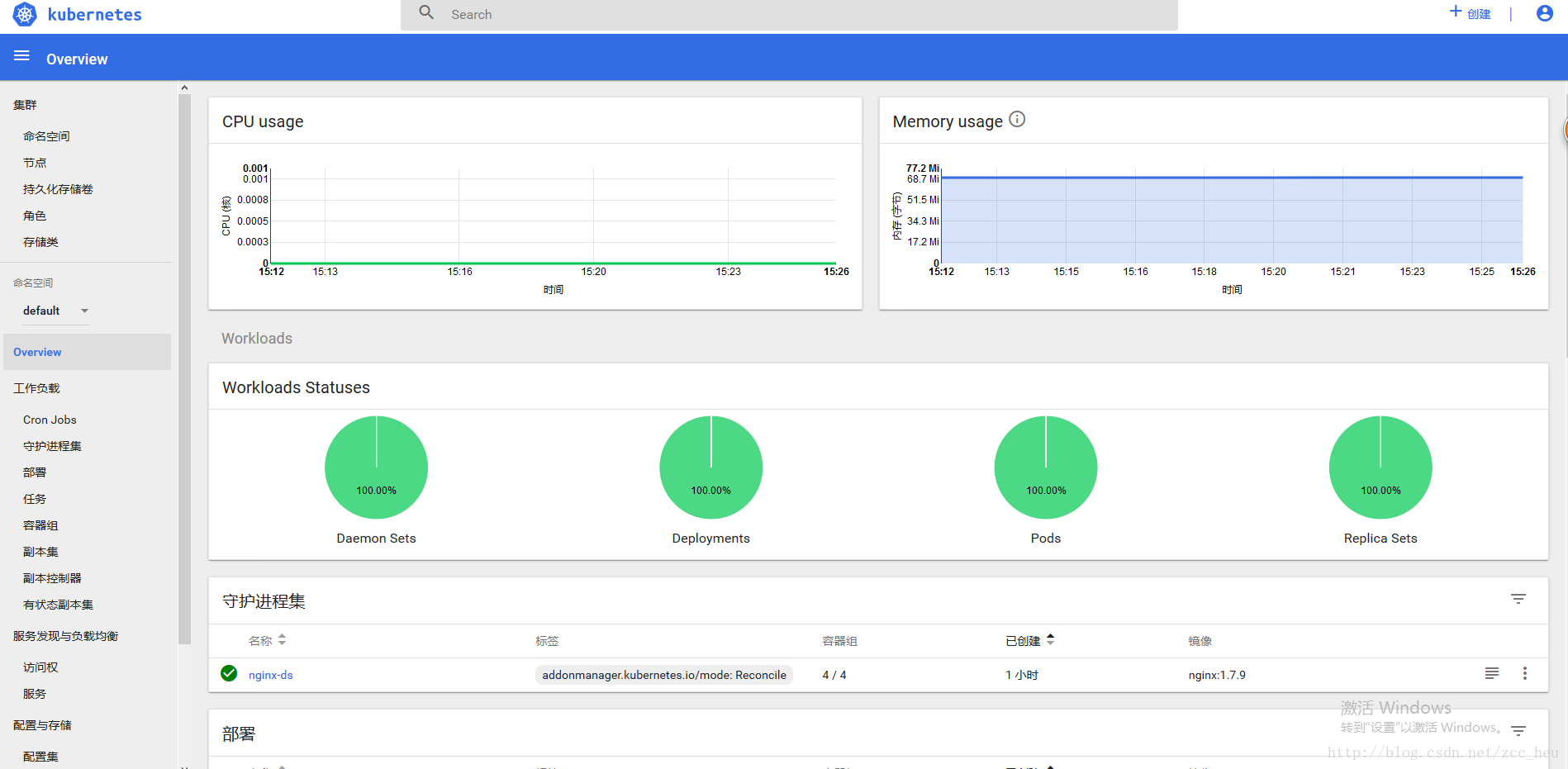Click the sidebar vertical scrollbar
This screenshot has height=769, width=1568.
pos(184,368)
